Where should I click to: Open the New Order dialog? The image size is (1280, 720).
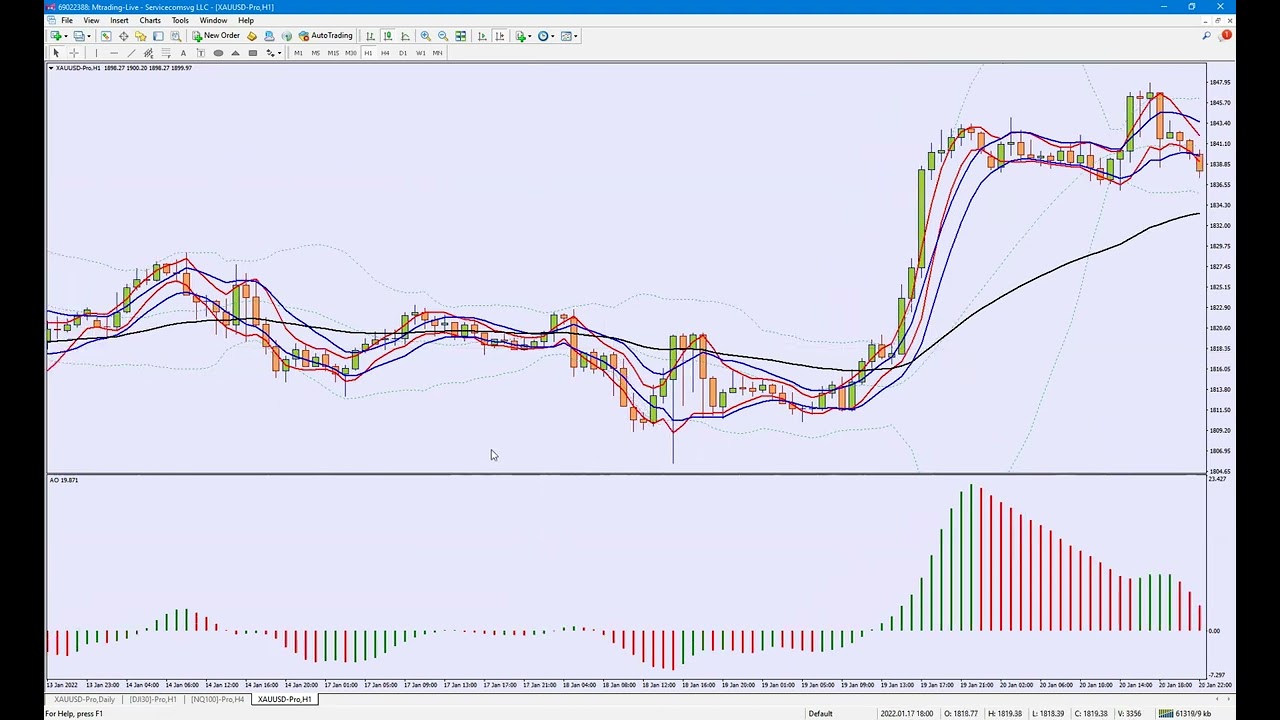coord(217,36)
